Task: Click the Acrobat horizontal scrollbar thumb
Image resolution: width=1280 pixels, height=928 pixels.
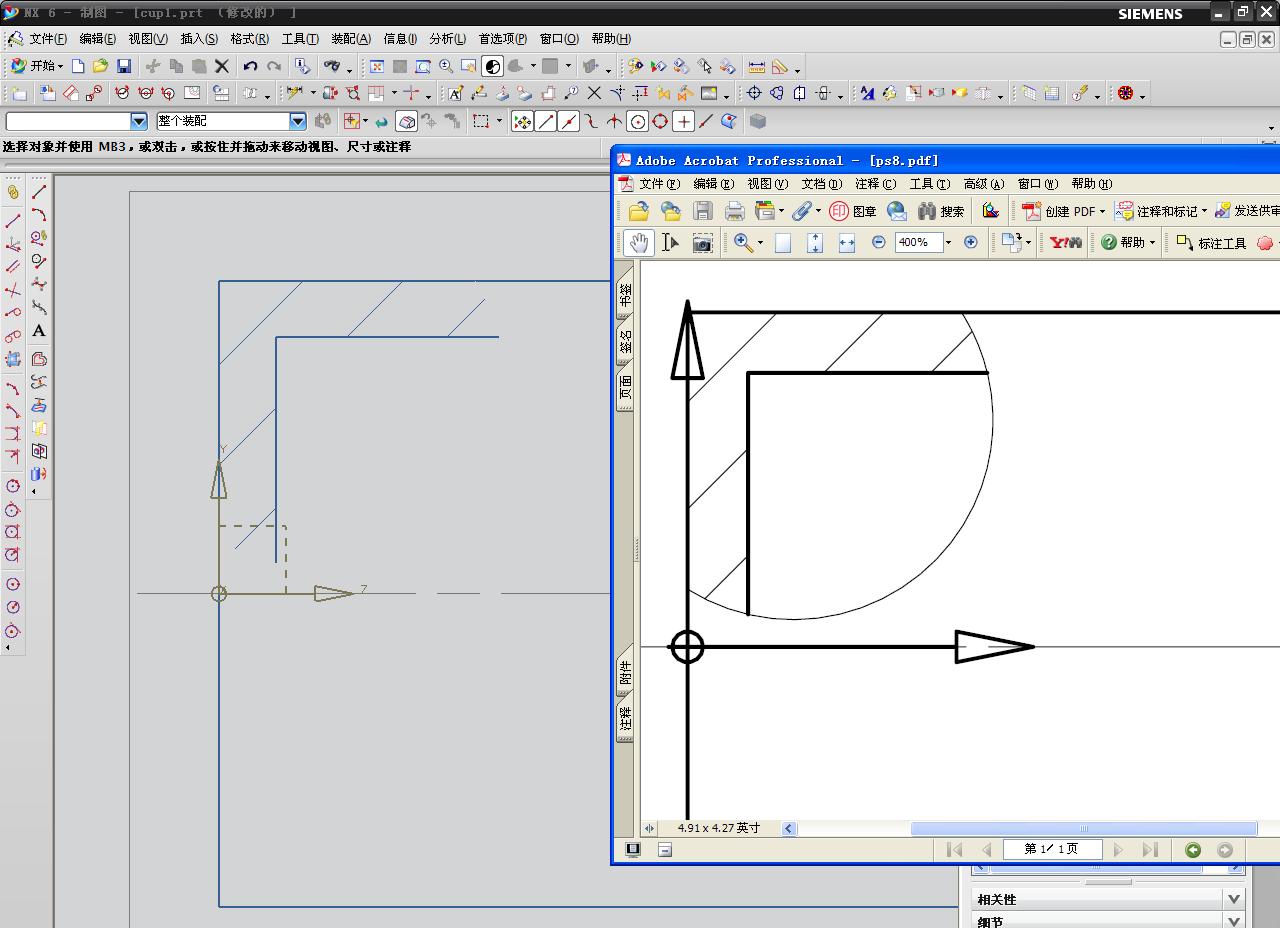Action: [x=1084, y=828]
